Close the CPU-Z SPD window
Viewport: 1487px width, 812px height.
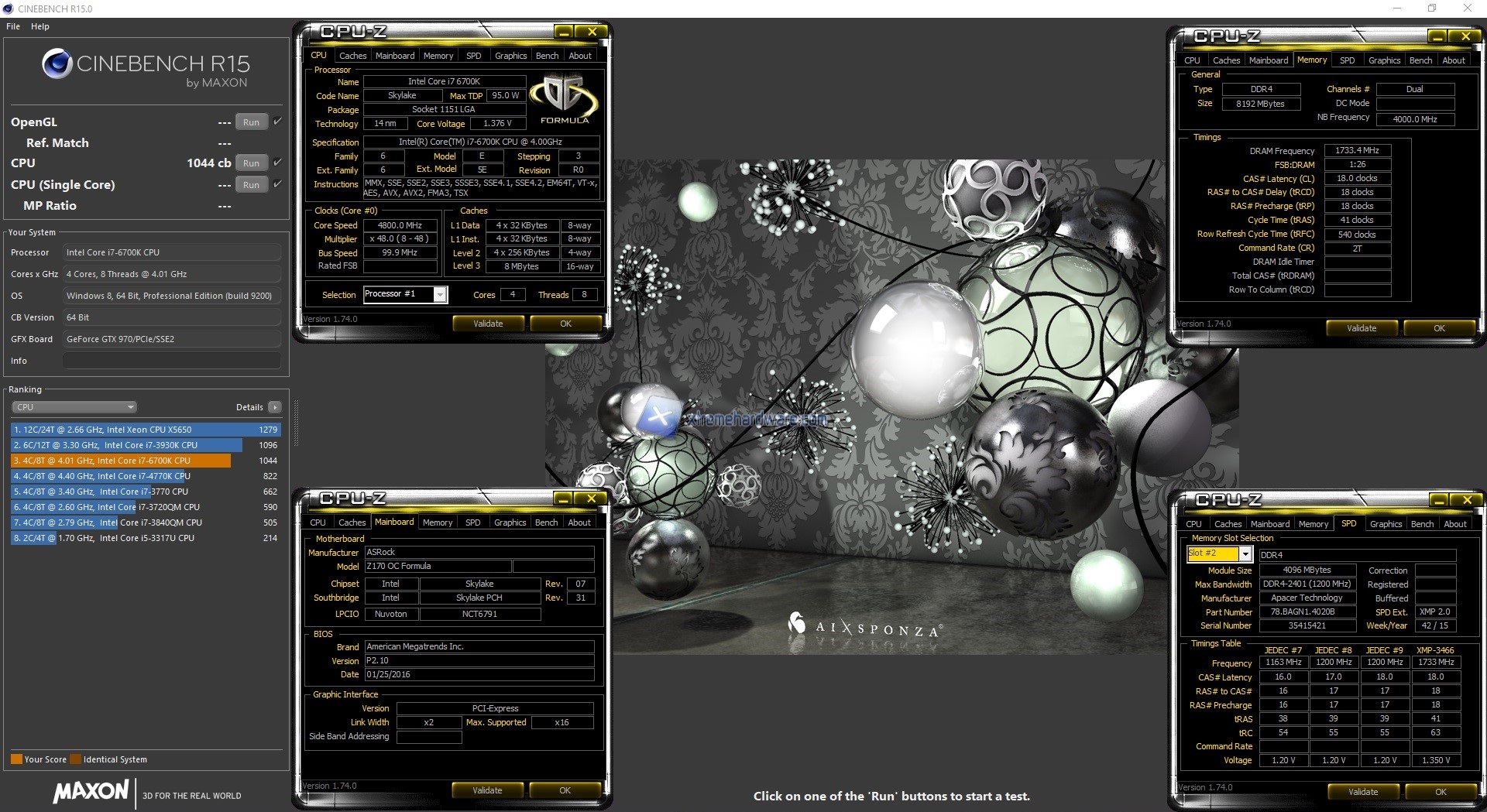(1466, 501)
